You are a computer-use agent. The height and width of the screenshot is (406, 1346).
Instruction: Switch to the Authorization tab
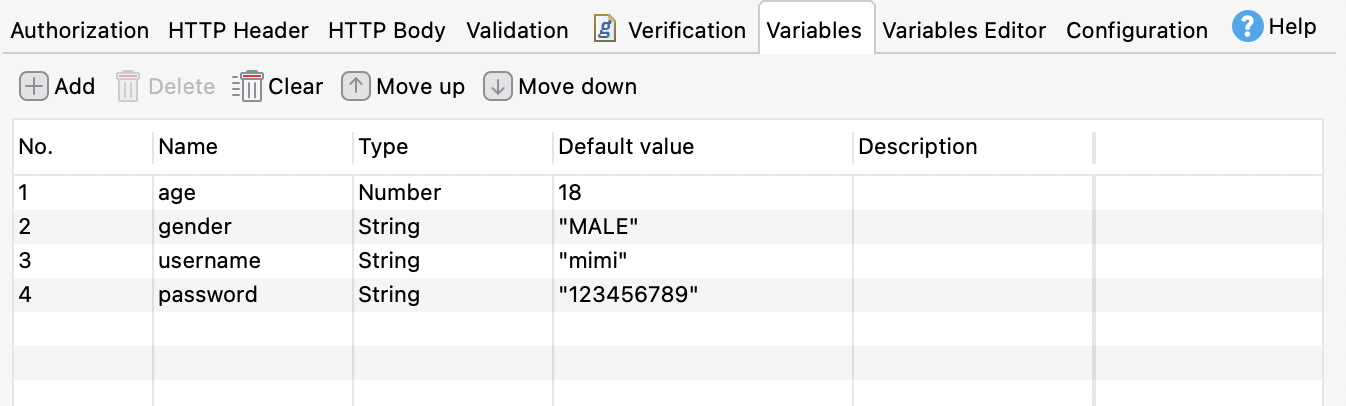[x=79, y=31]
